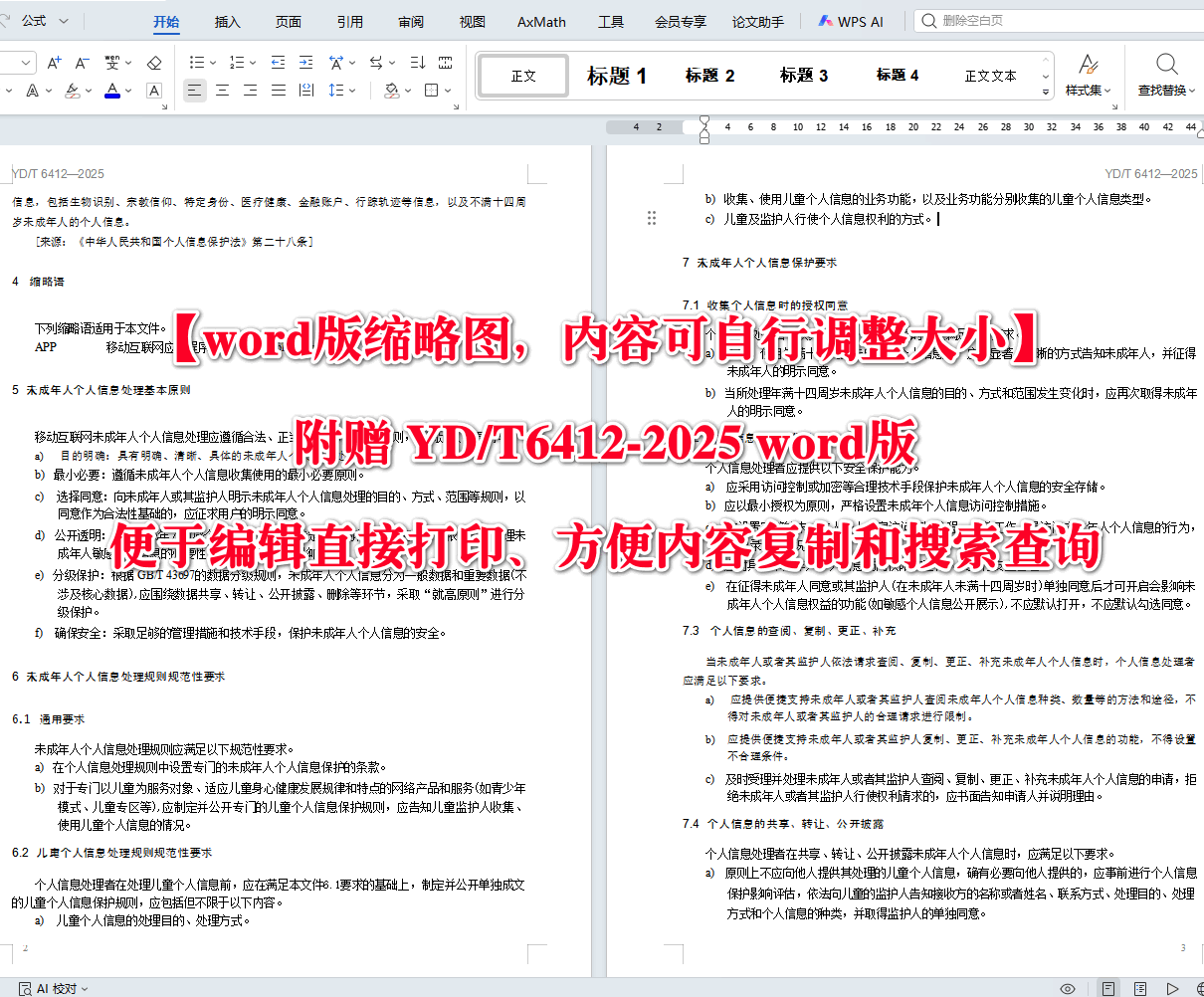Open AI 校对 in the status bar

coord(55,988)
